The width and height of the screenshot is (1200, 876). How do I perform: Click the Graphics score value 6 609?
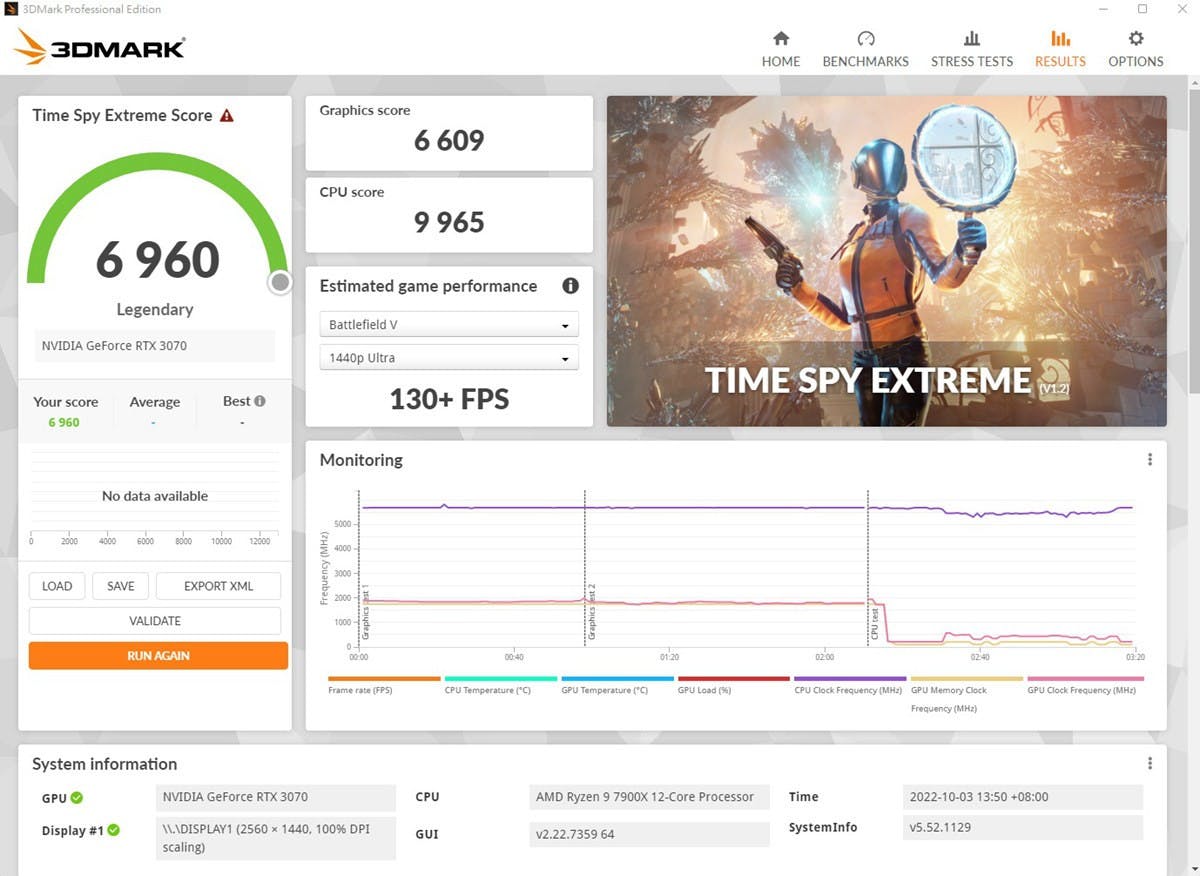(449, 141)
